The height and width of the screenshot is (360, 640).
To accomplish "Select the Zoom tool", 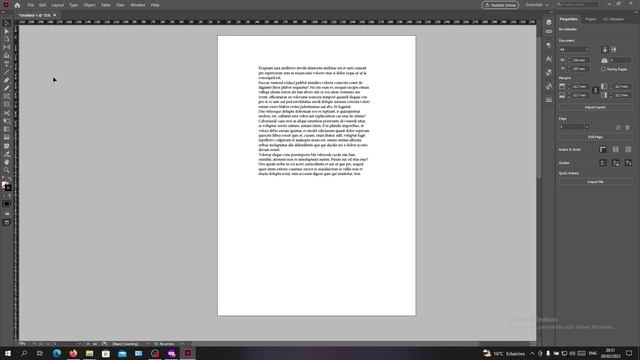I will click(x=7, y=171).
